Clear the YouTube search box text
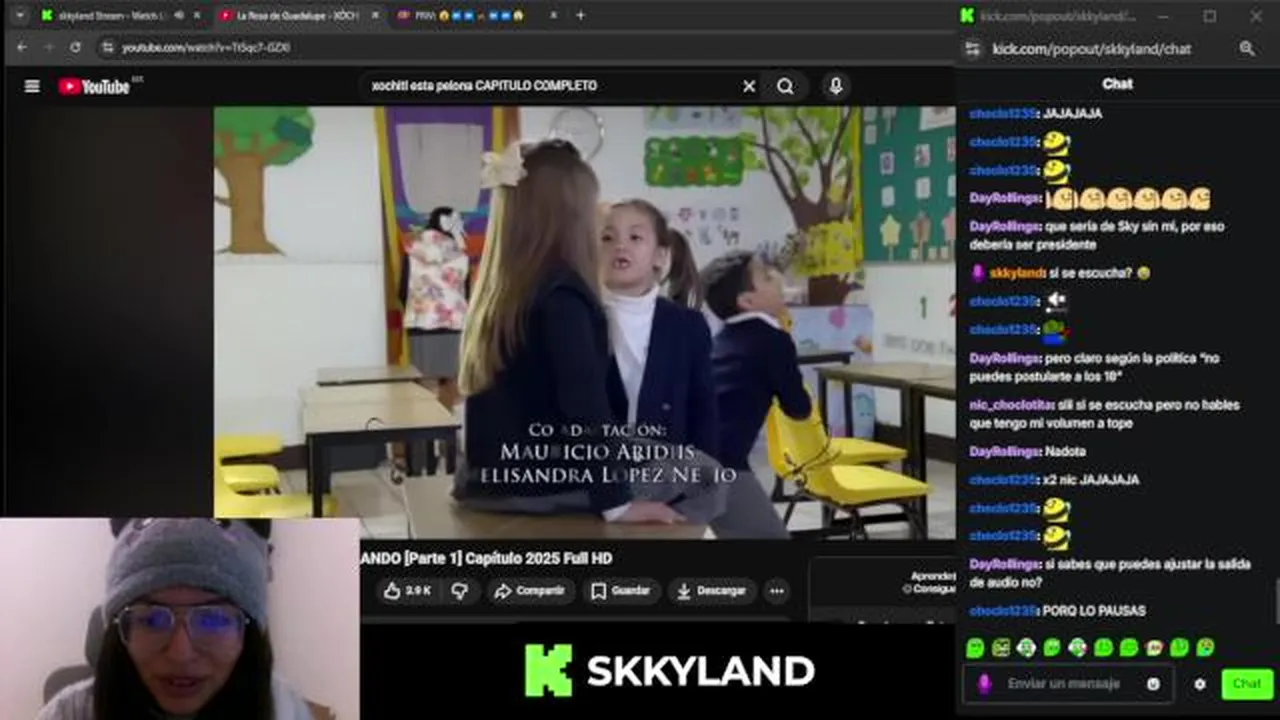Screen dimensions: 1280x720 [748, 86]
